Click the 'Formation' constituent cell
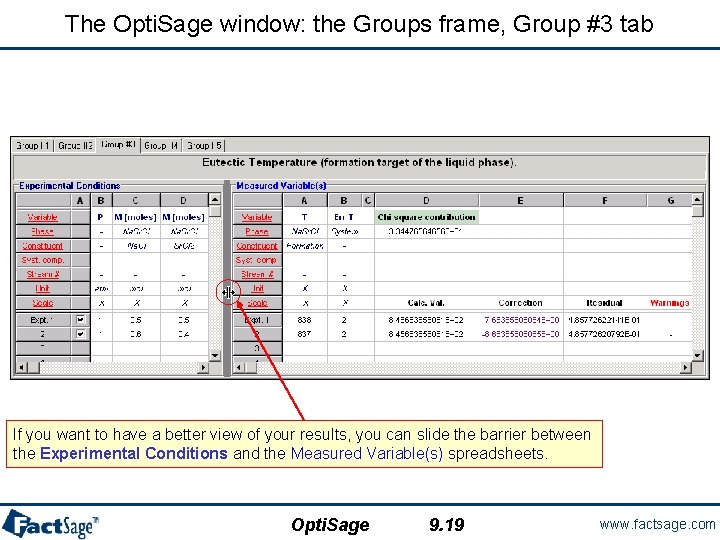720x540 pixels. click(x=305, y=246)
